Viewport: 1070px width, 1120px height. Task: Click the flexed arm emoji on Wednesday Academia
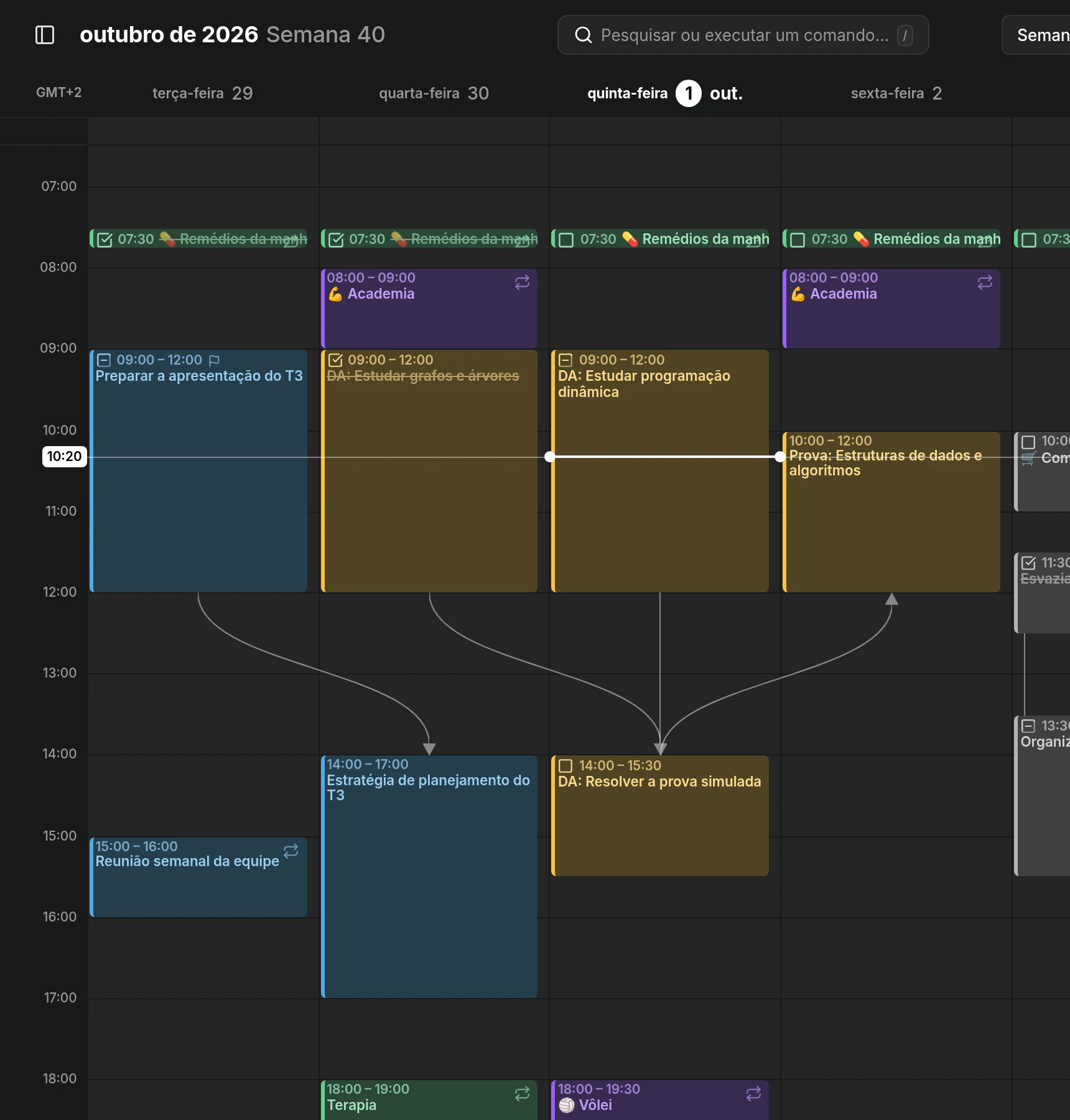(x=335, y=294)
